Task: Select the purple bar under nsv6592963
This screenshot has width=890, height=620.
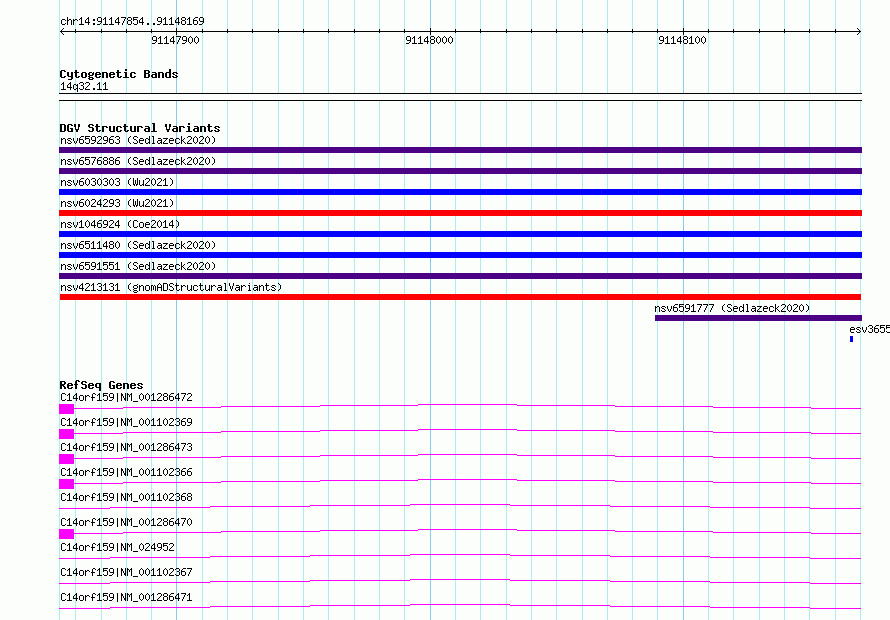Action: pos(460,150)
